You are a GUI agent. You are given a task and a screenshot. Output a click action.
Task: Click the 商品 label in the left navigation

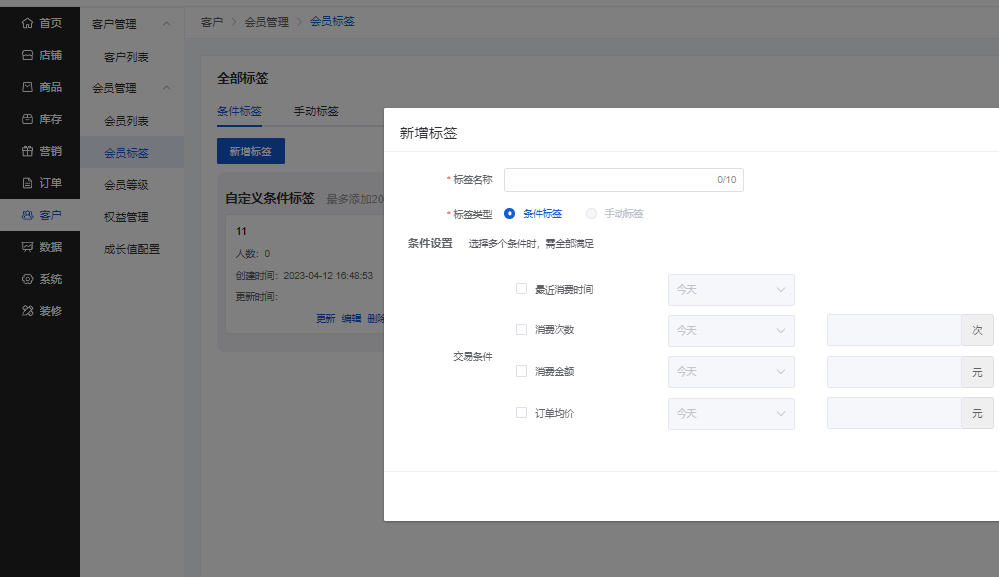tap(50, 87)
